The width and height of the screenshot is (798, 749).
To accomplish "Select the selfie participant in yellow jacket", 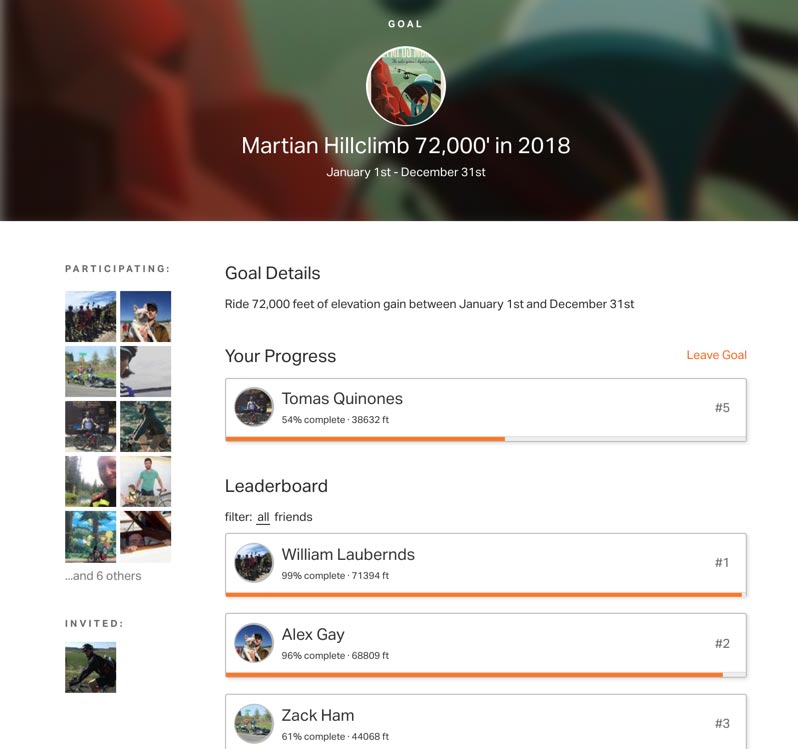I will click(x=91, y=481).
